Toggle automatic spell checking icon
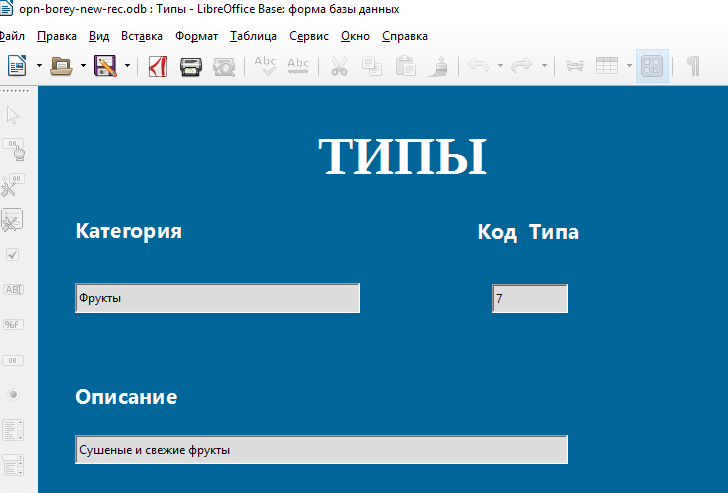 [x=298, y=66]
